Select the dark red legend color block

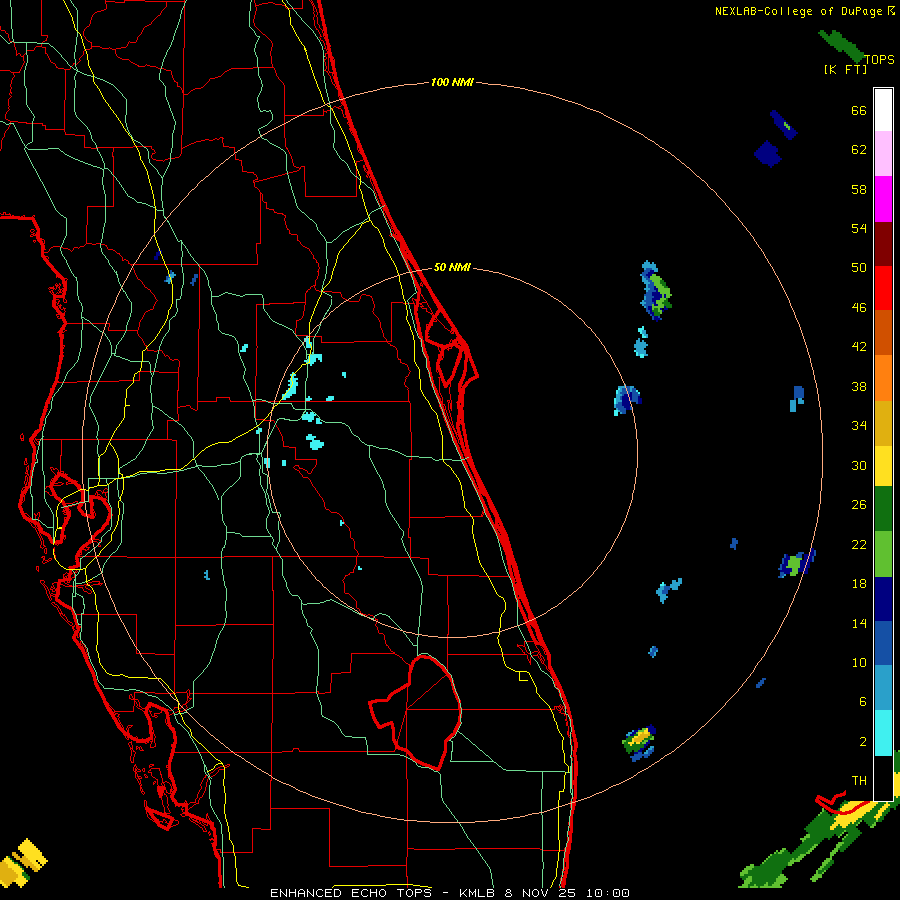click(883, 244)
